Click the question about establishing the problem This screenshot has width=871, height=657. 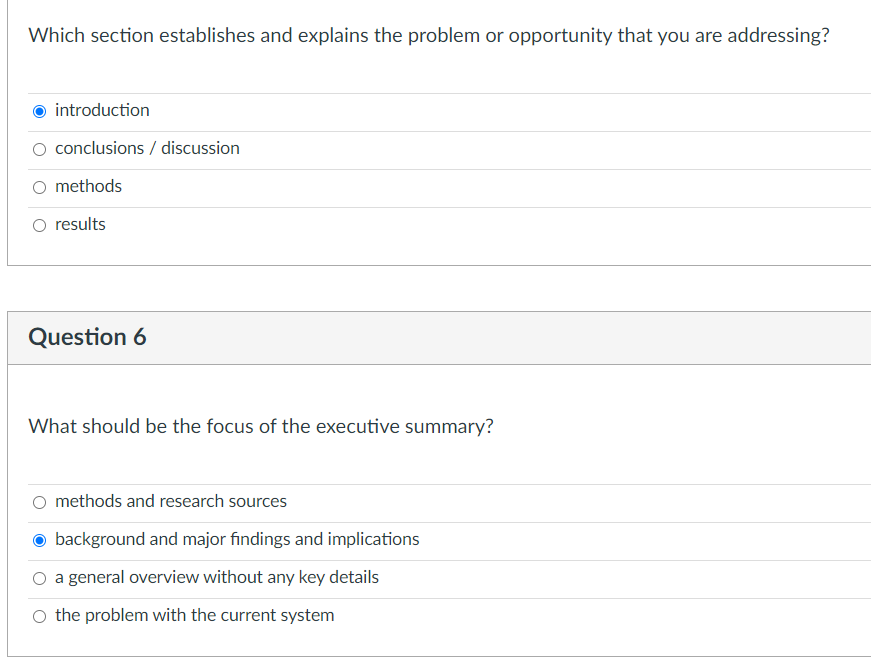pos(429,35)
